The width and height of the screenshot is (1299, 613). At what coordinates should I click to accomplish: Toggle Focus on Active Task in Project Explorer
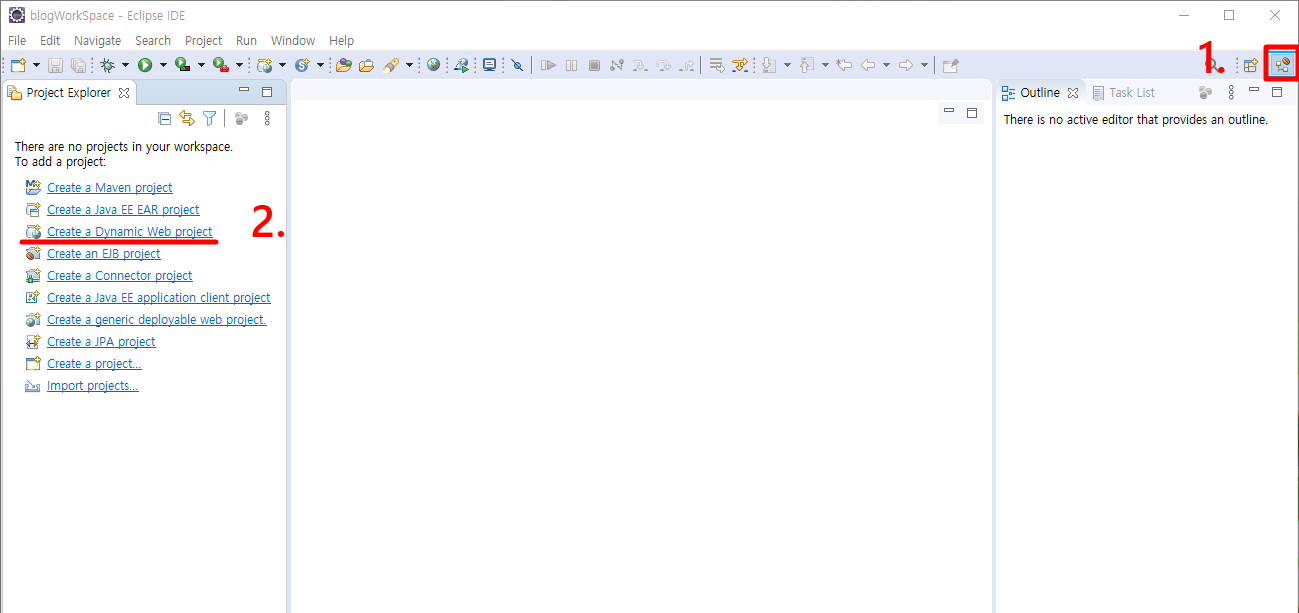coord(241,118)
